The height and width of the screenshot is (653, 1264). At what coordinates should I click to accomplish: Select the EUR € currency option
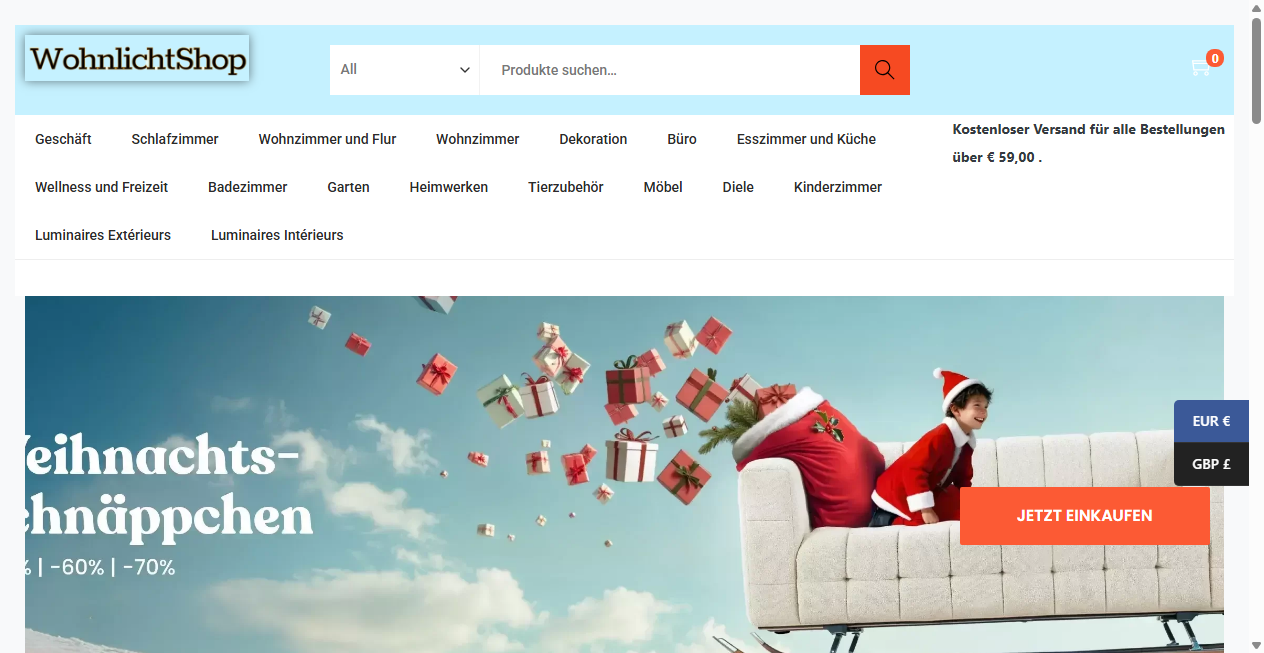pyautogui.click(x=1211, y=420)
